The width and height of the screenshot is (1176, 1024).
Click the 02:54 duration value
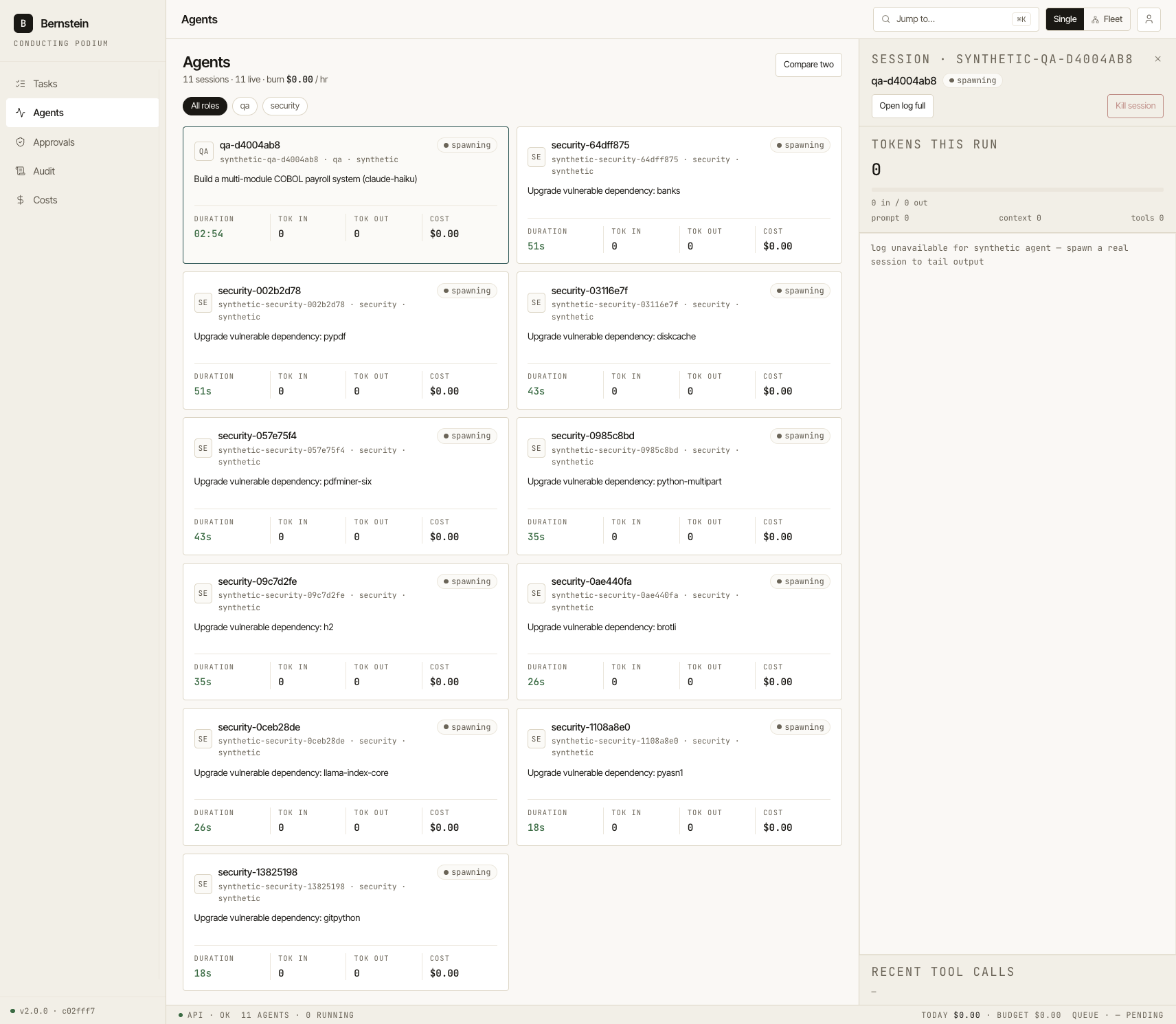click(x=208, y=234)
